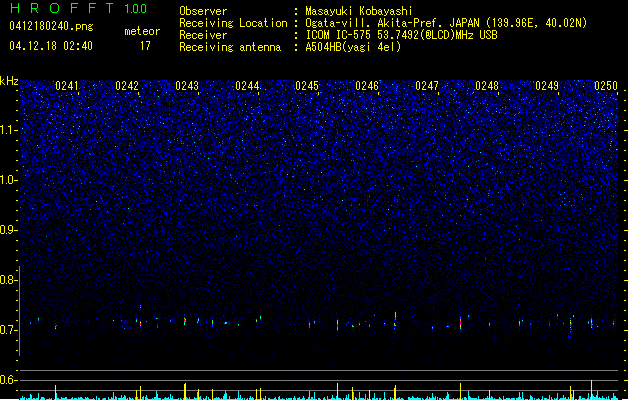Screen dimensions: 629x400
Task: Click the 0244 time marker
Action: pos(247,86)
